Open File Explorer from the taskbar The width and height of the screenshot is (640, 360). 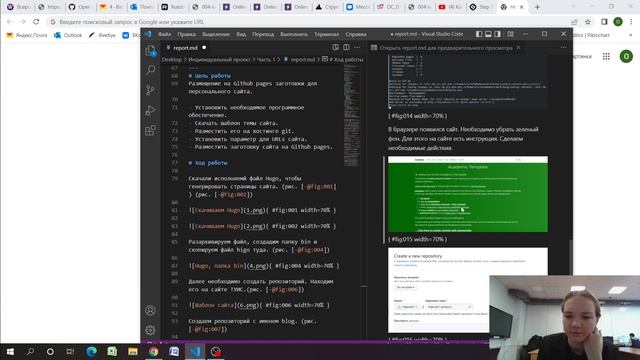133,351
